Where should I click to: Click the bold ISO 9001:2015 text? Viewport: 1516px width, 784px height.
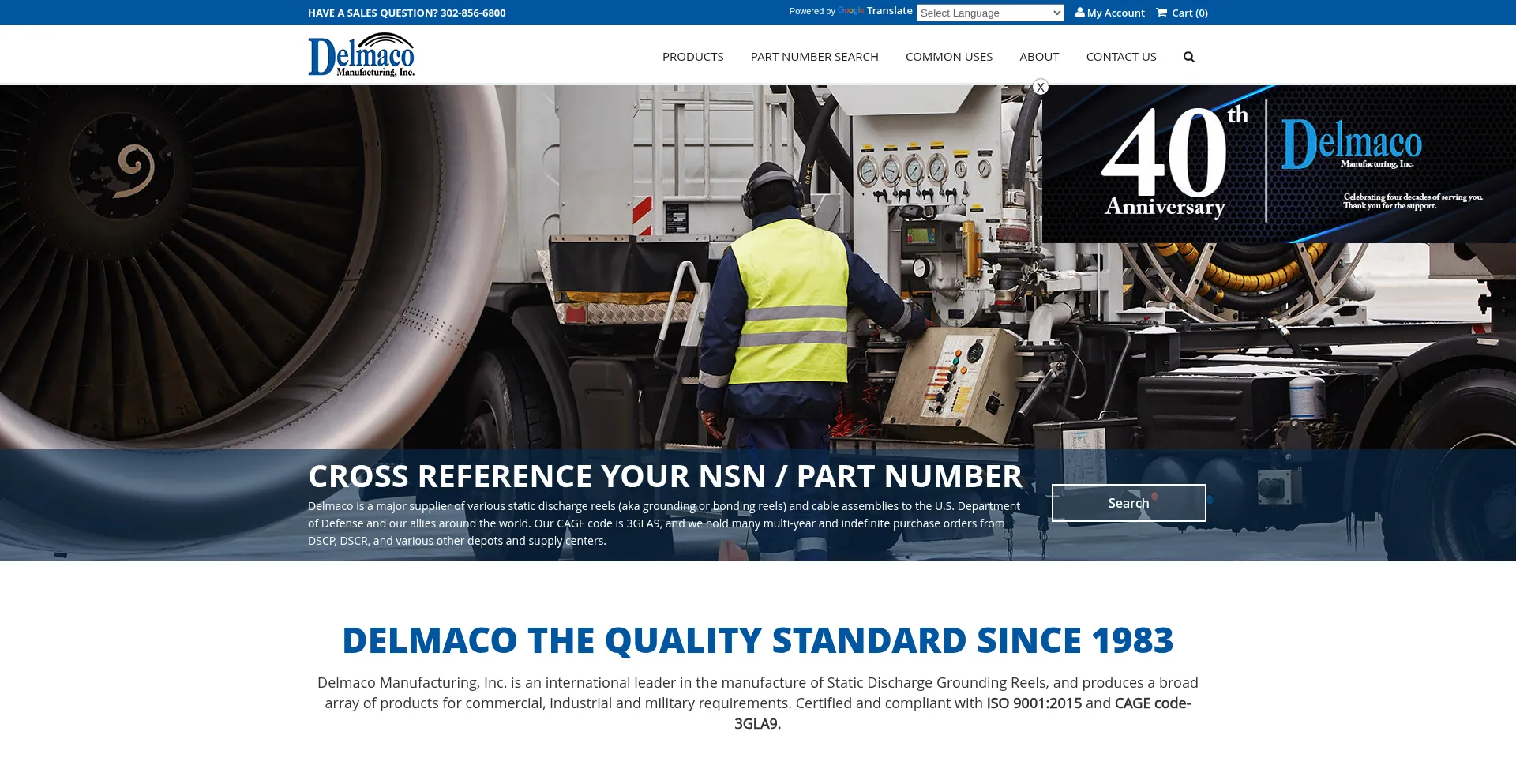click(x=1034, y=703)
